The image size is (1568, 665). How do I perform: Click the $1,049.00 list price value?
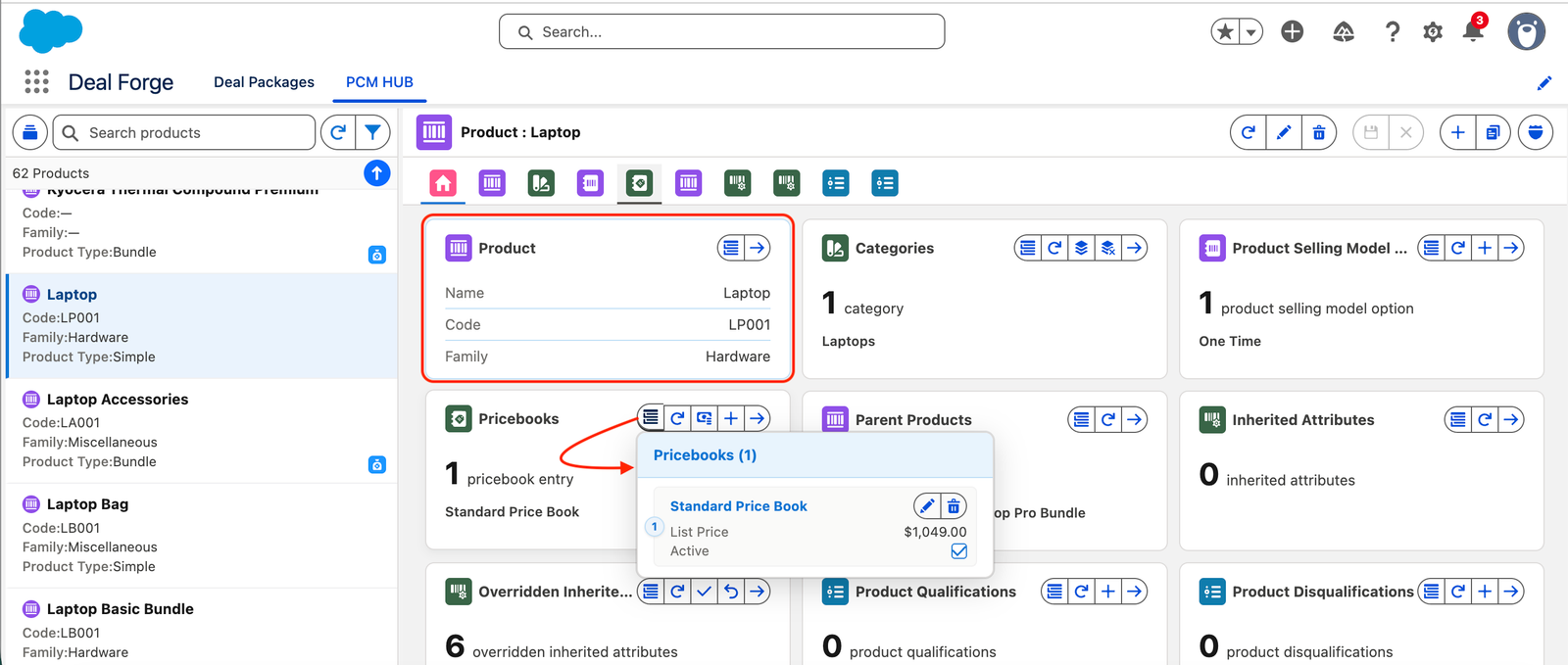click(x=935, y=532)
